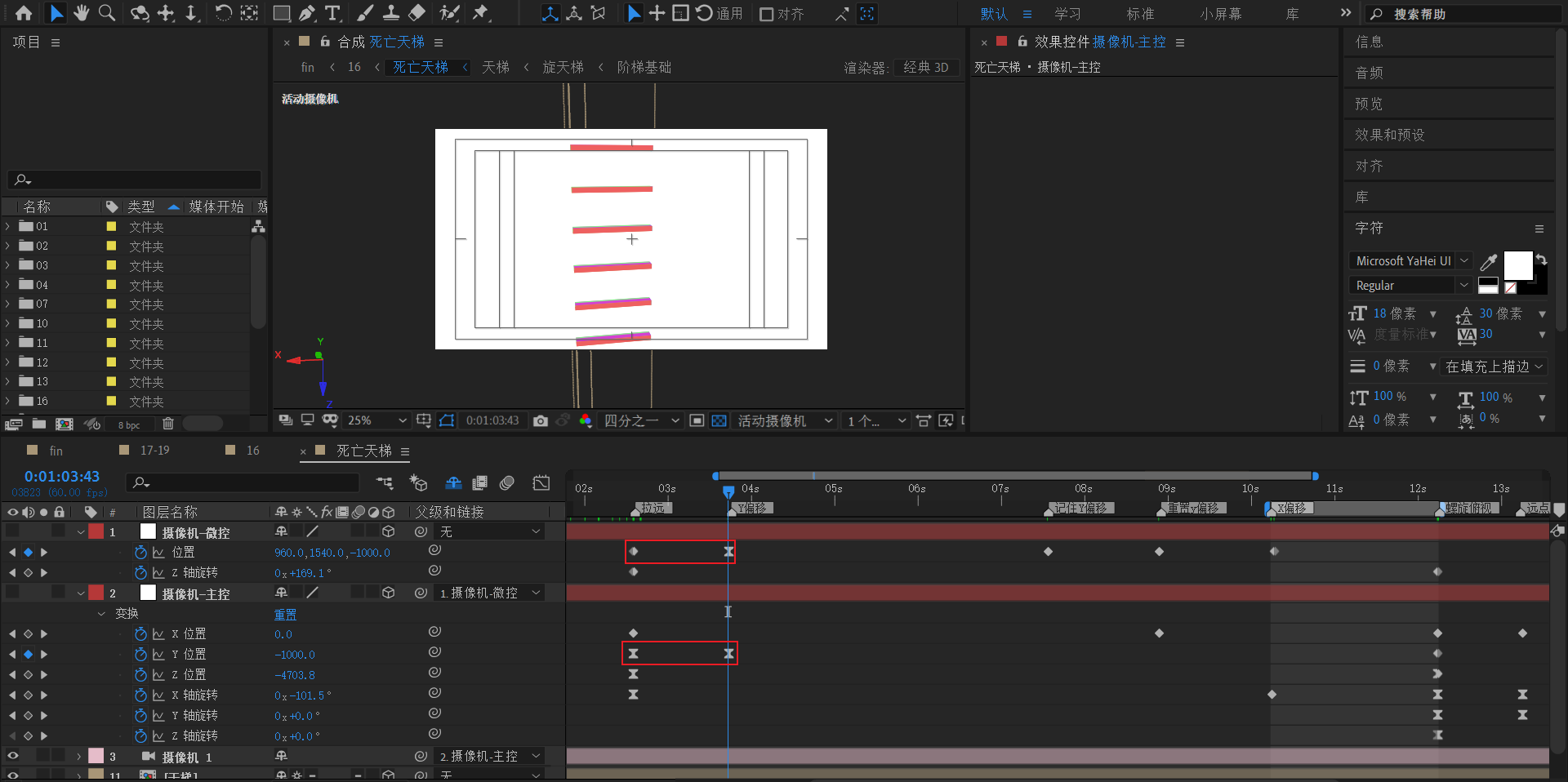Toggle visibility eye of 摄像机 1 layer
Screen dimensions: 1568x782
(12, 757)
